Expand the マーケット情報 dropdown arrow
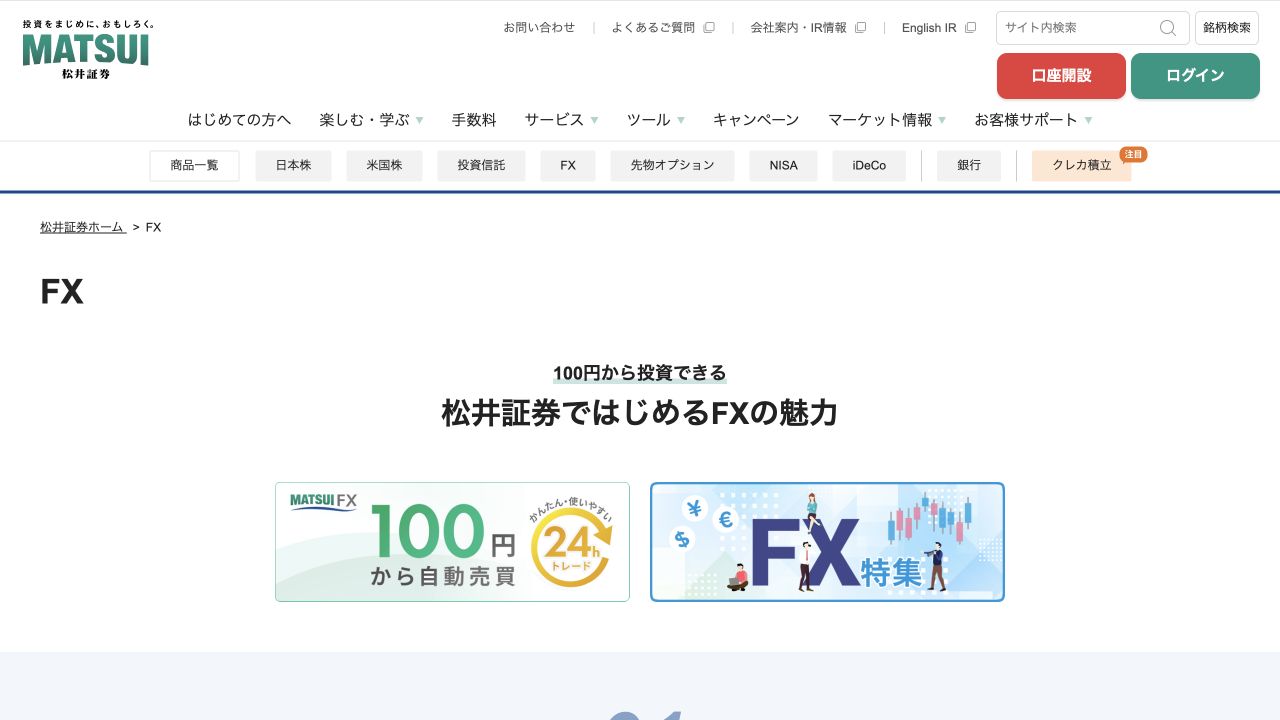The image size is (1280, 720). tap(942, 120)
